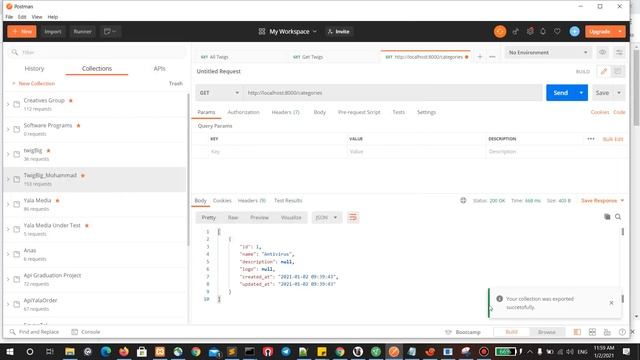Screen dimensions: 640x360
Task: Open the comments icon next to pencil
Action: [x=618, y=71]
